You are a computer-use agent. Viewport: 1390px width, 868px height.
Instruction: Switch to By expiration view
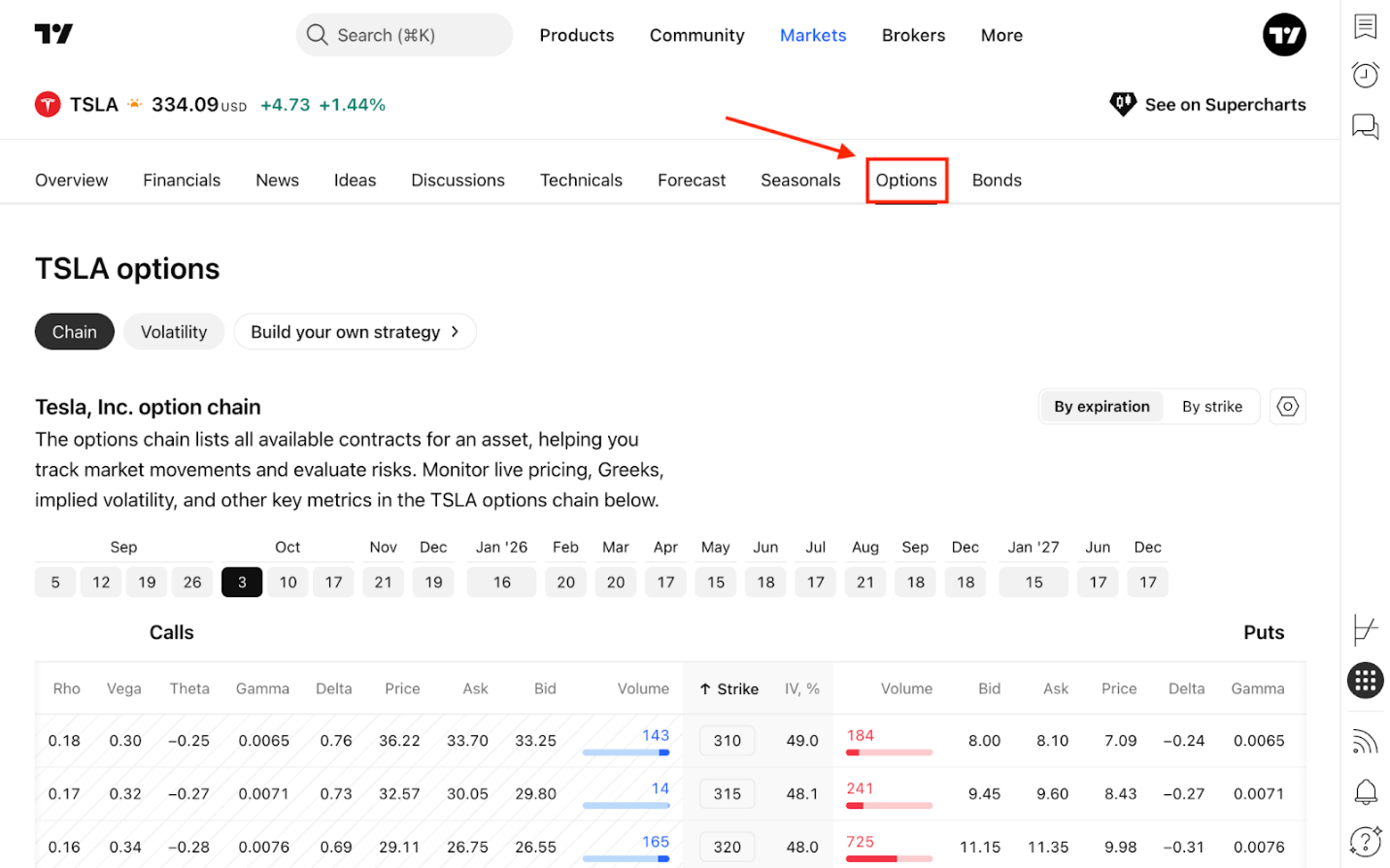tap(1102, 407)
